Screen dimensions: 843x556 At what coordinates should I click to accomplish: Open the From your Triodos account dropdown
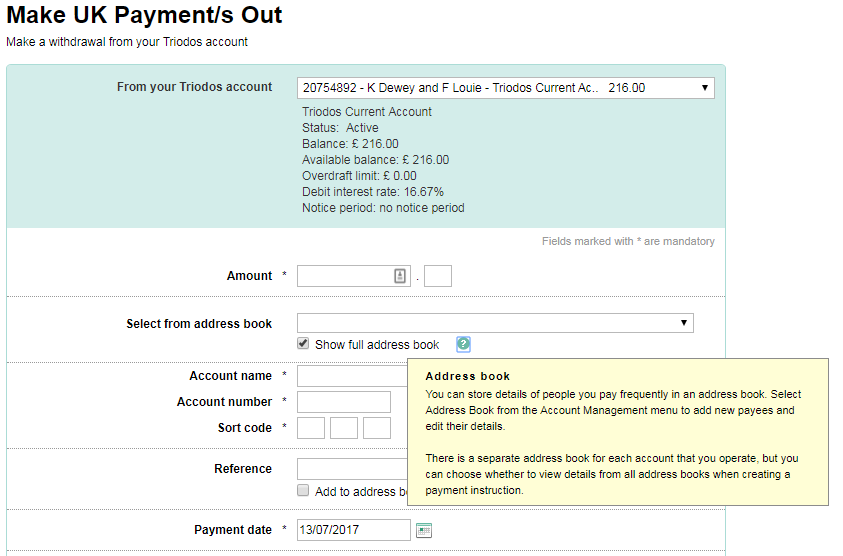[506, 88]
